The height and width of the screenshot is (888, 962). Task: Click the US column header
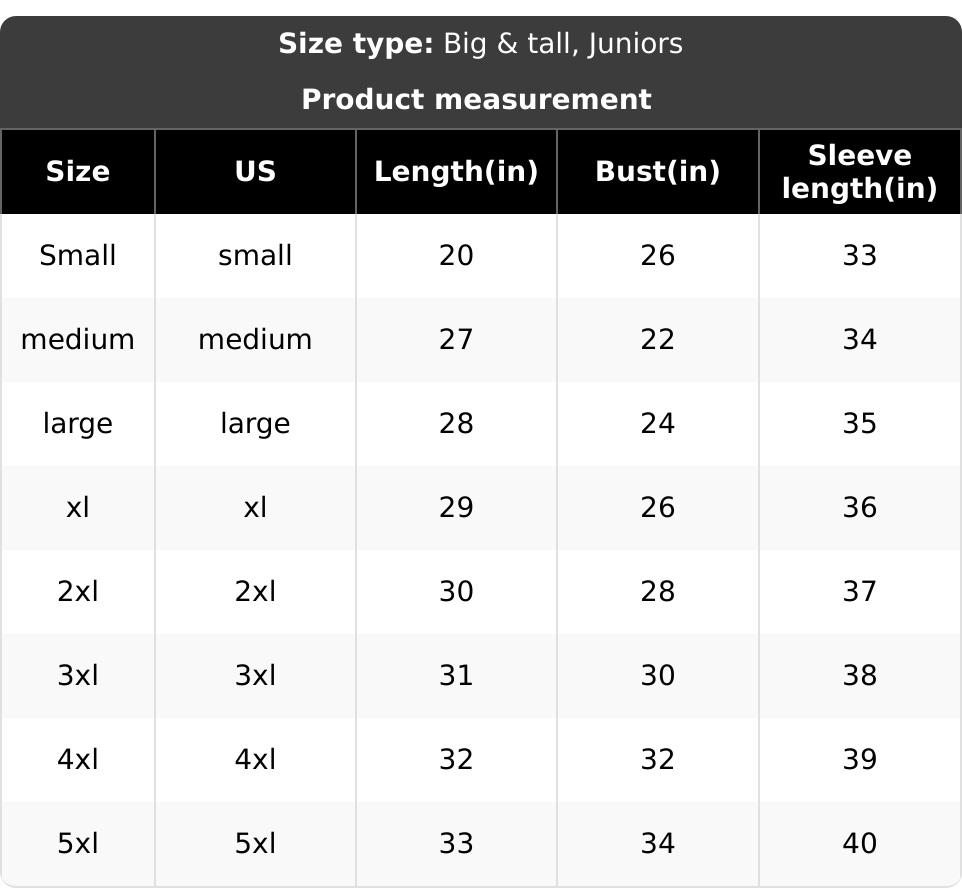[x=255, y=171]
